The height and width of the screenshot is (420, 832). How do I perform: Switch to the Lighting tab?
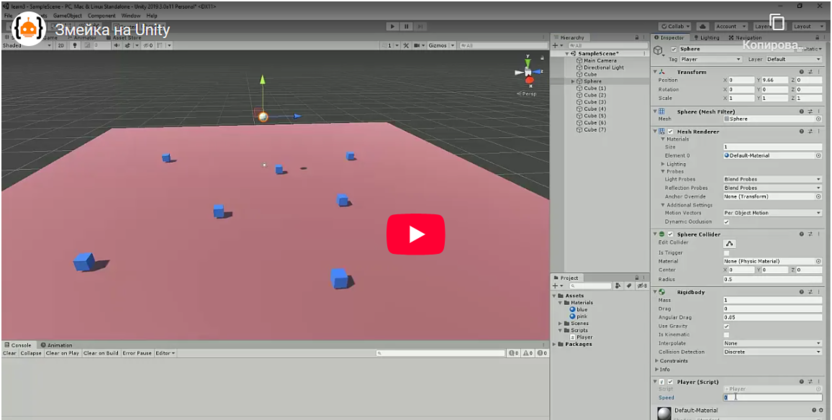(707, 38)
